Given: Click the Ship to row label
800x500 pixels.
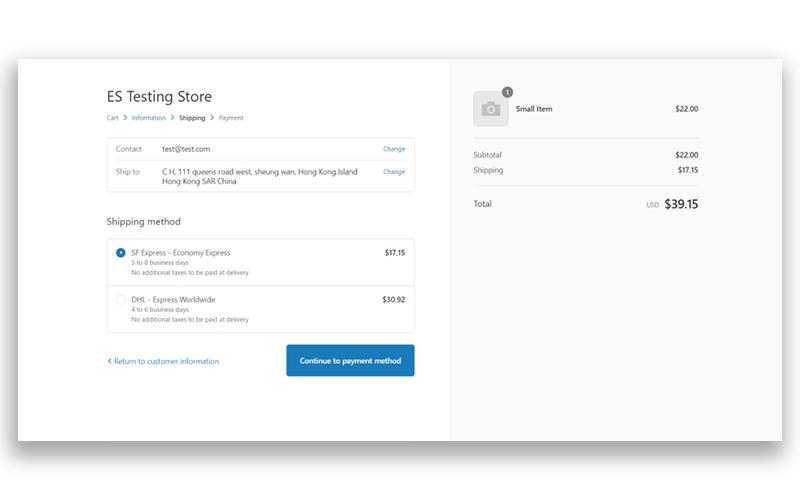Looking at the screenshot, I should tap(128, 172).
